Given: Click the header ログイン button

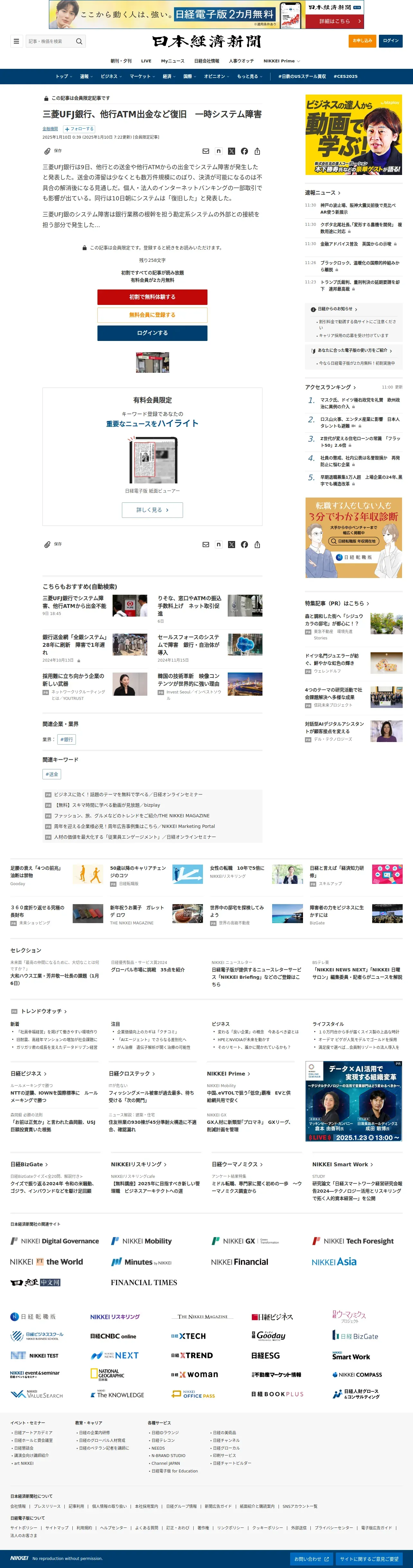Looking at the screenshot, I should click(390, 41).
